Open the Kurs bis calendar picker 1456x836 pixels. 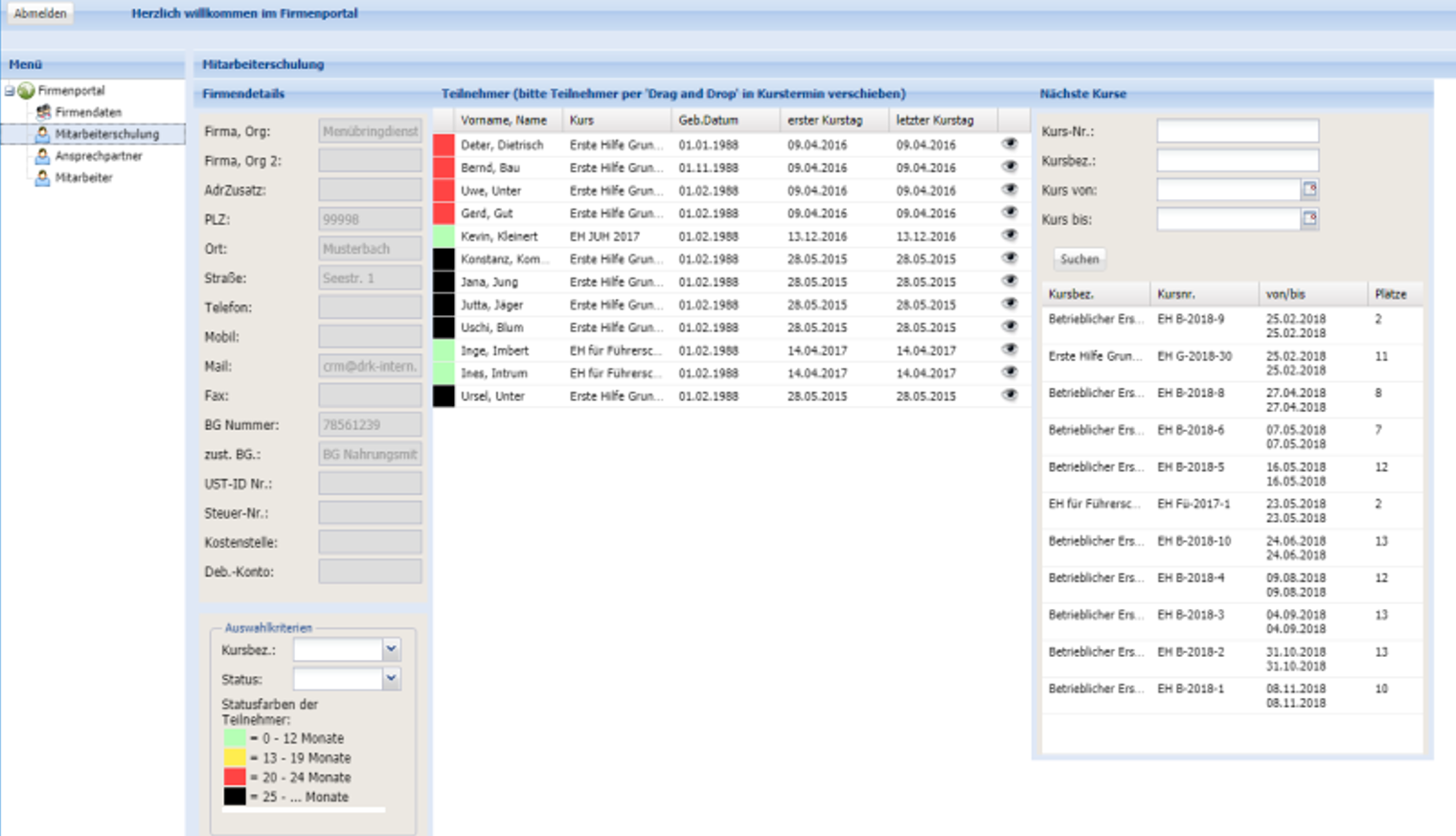[x=1309, y=219]
